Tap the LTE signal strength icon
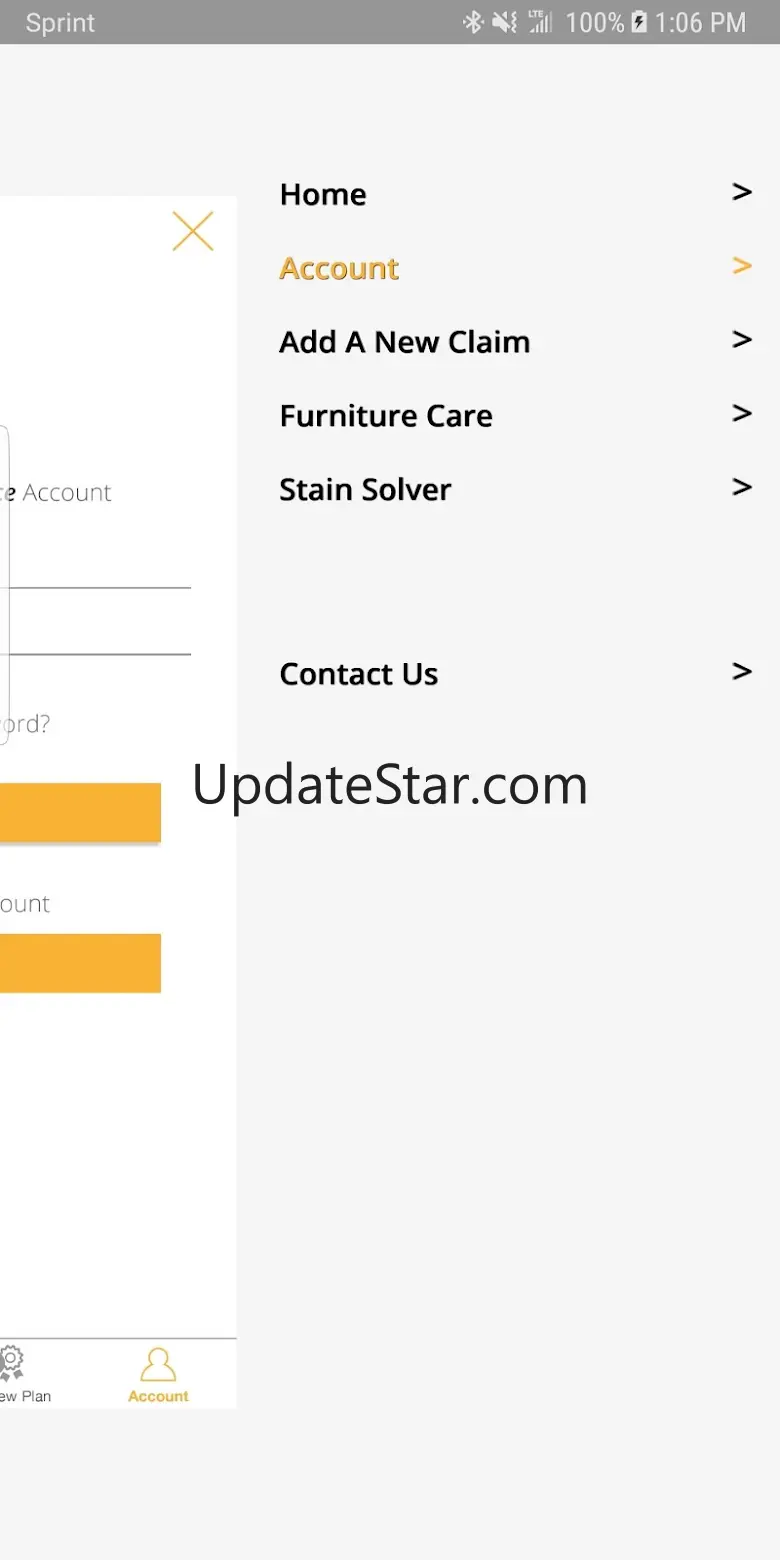The image size is (780, 1560). (x=540, y=22)
